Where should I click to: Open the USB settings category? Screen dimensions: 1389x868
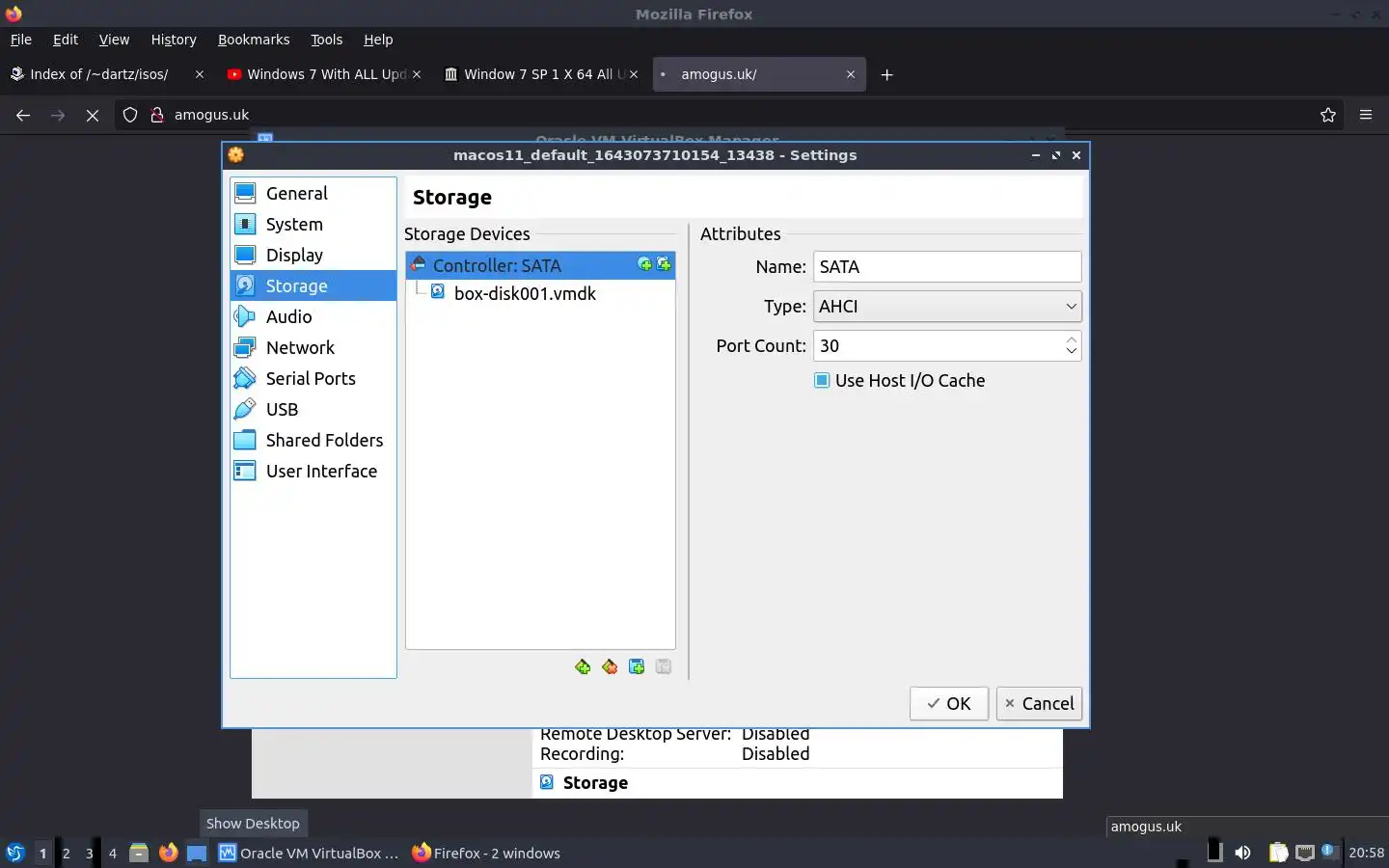tap(313, 409)
